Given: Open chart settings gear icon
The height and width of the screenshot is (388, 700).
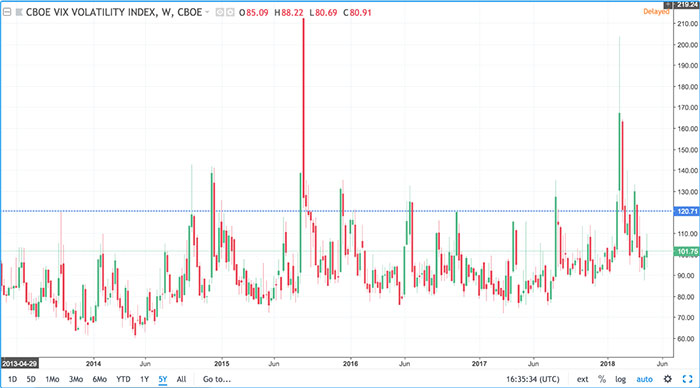Looking at the screenshot, I should 668,379.
